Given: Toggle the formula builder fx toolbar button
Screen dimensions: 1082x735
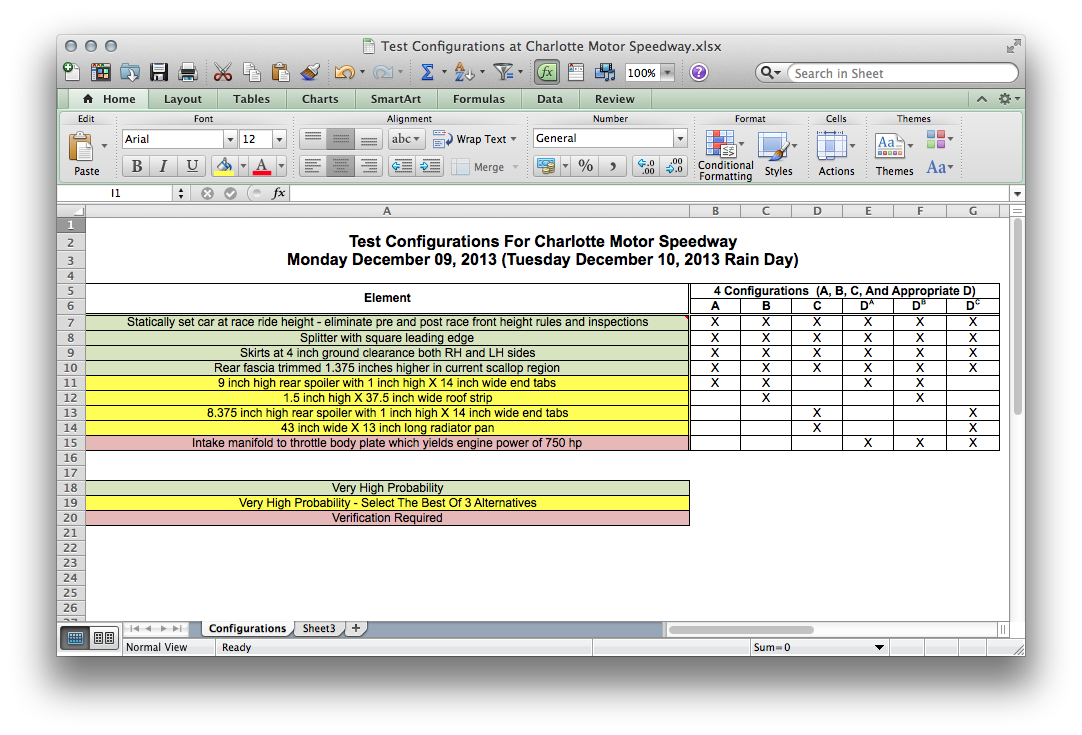Looking at the screenshot, I should [547, 72].
